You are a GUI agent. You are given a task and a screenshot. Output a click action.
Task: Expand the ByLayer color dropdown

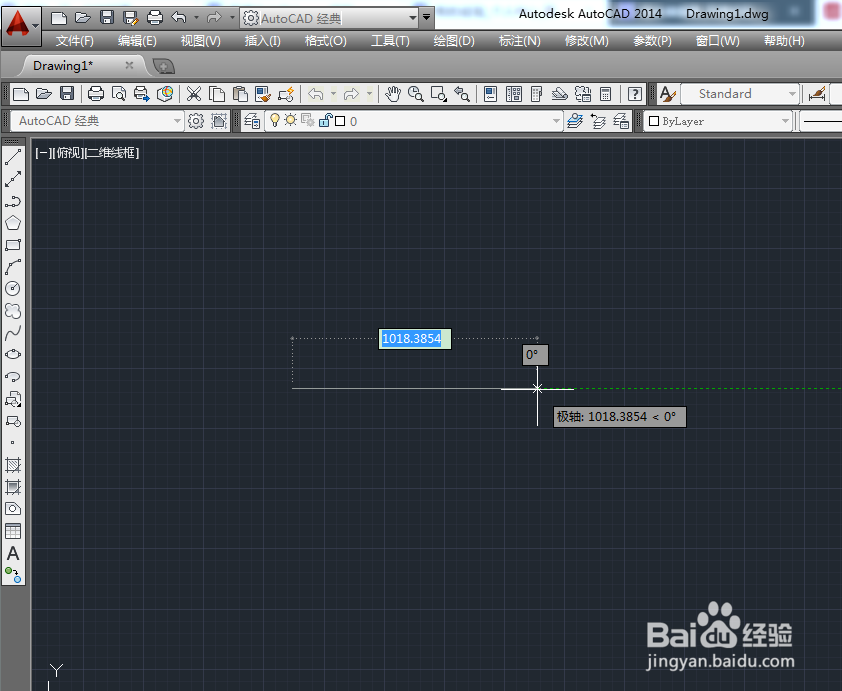point(785,121)
